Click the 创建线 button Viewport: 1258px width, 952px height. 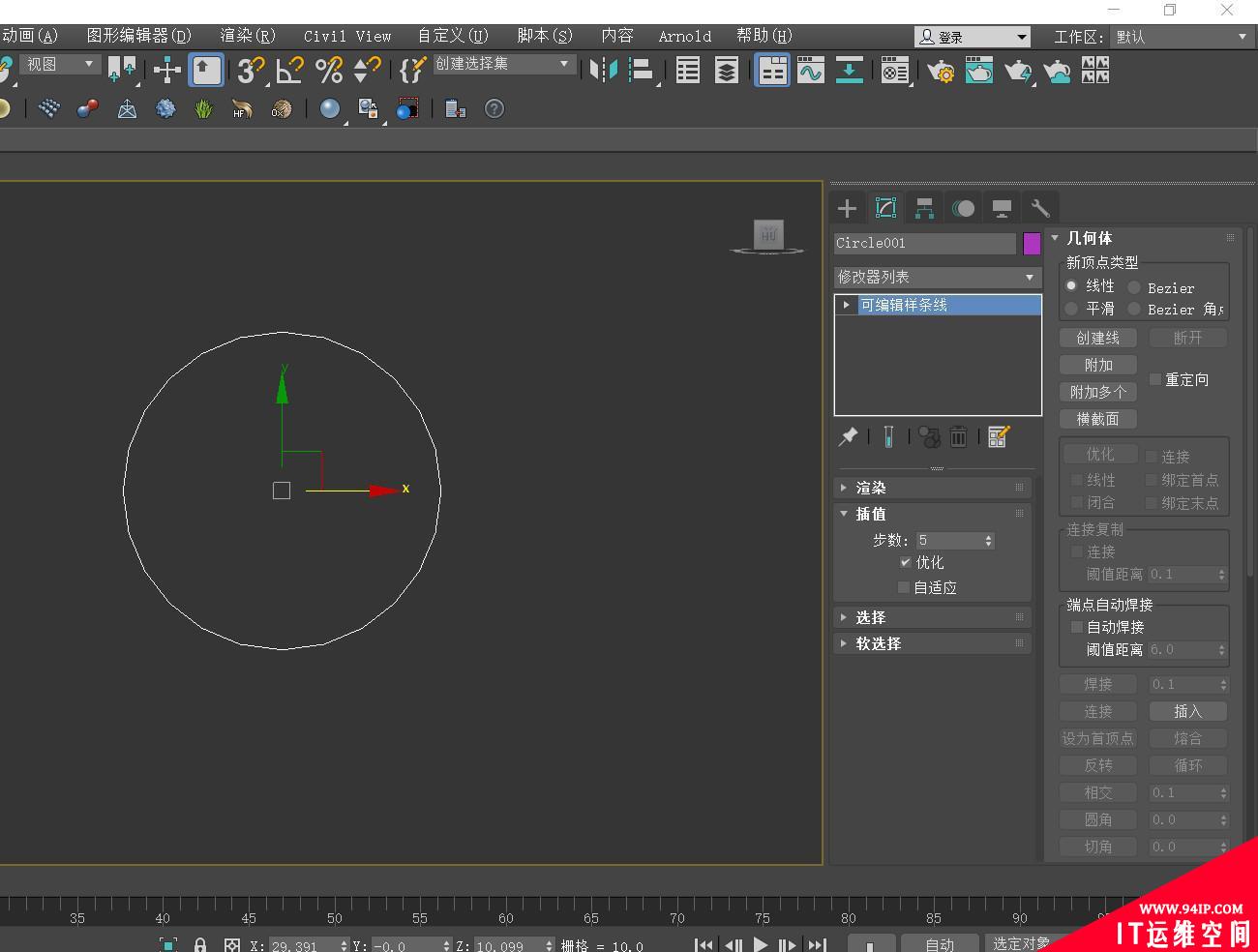click(x=1097, y=338)
